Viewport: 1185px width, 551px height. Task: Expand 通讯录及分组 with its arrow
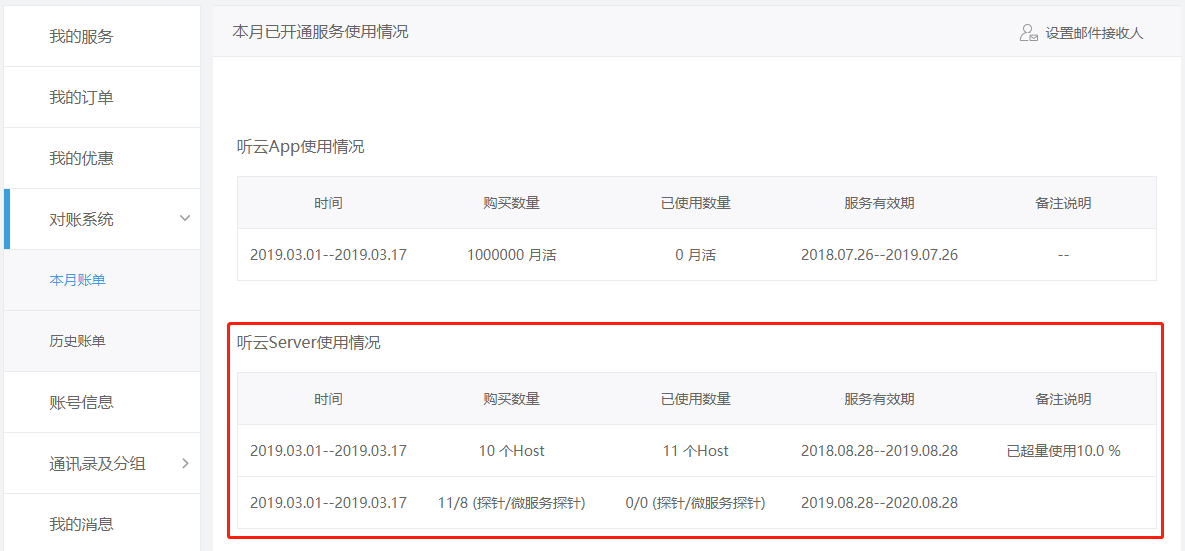185,463
